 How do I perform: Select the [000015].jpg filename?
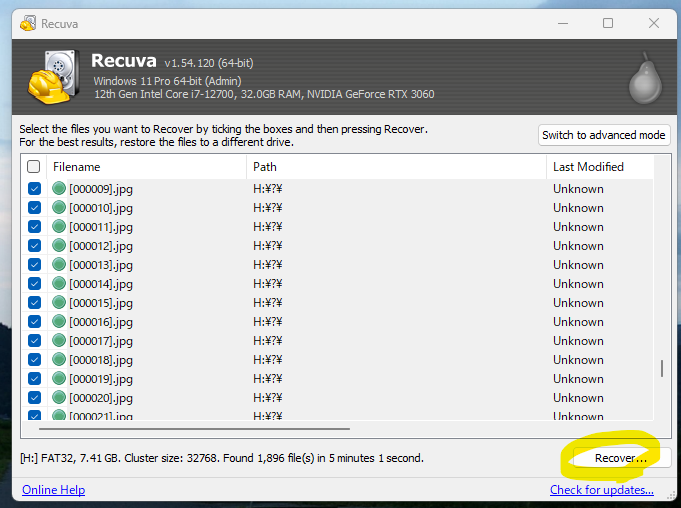tap(101, 303)
